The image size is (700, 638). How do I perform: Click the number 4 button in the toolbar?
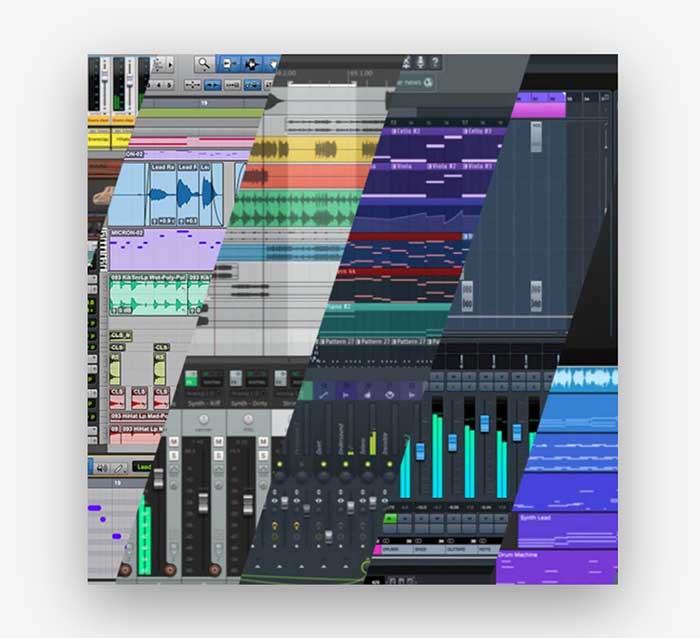tap(158, 85)
